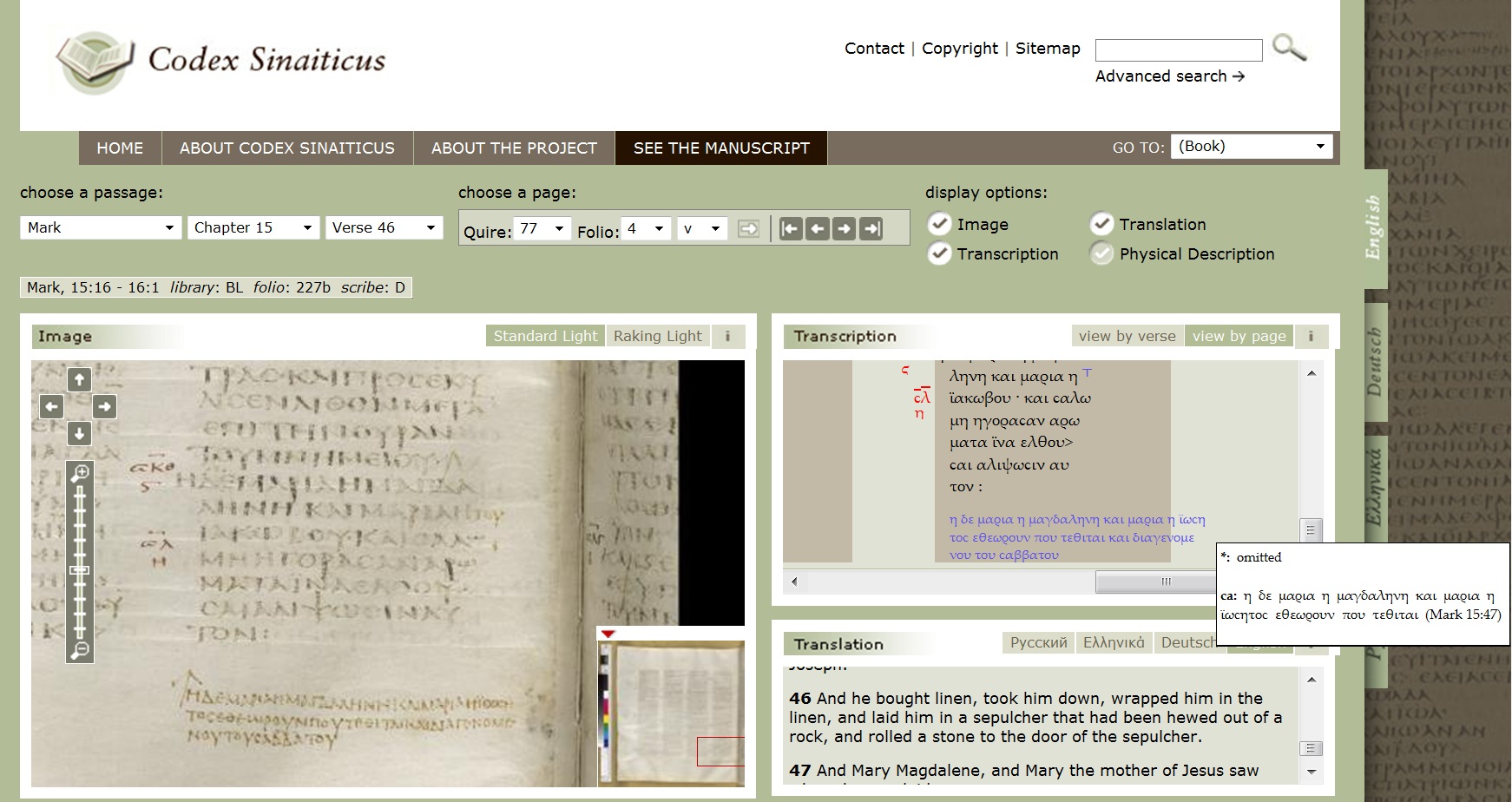
Task: Switch to Raking Light tab
Action: click(658, 336)
